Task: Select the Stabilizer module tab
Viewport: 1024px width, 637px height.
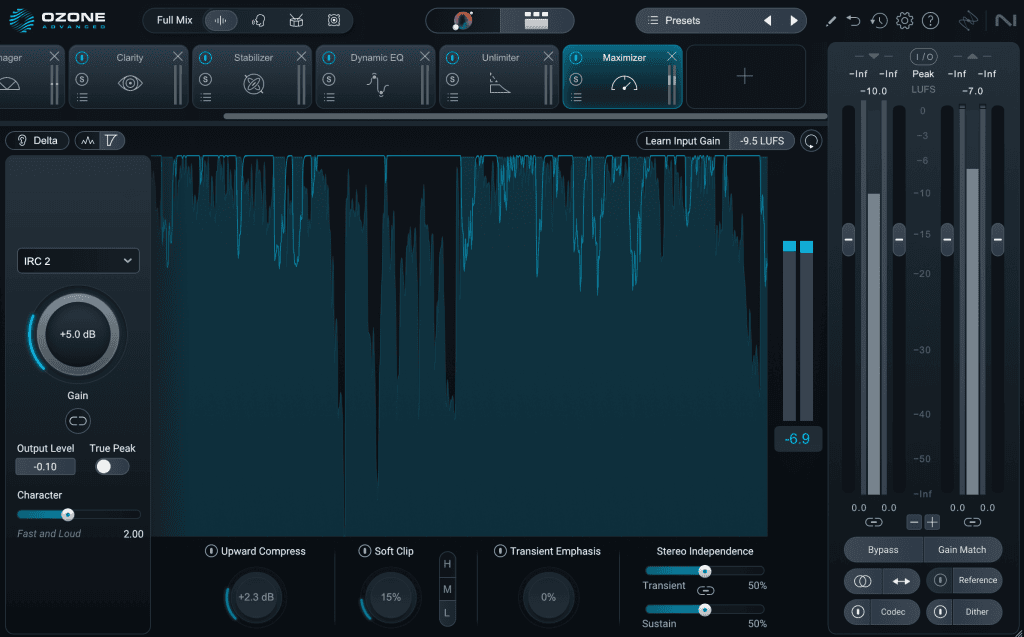Action: pos(253,76)
